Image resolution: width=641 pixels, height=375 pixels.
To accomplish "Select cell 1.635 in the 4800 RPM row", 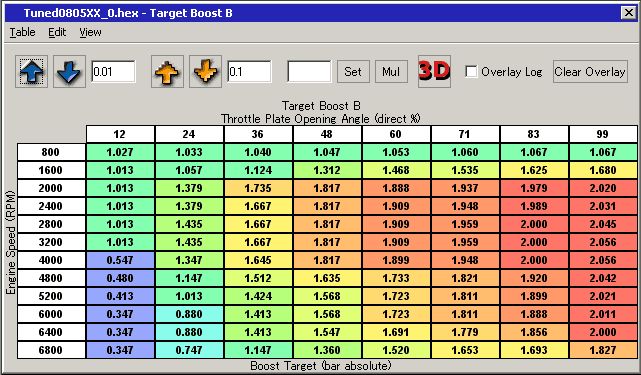I will point(327,278).
